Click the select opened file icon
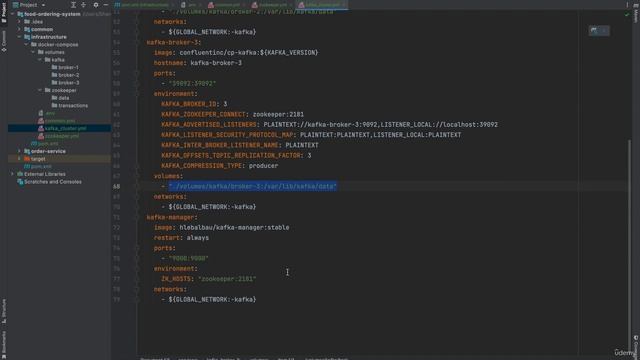 tap(73, 5)
